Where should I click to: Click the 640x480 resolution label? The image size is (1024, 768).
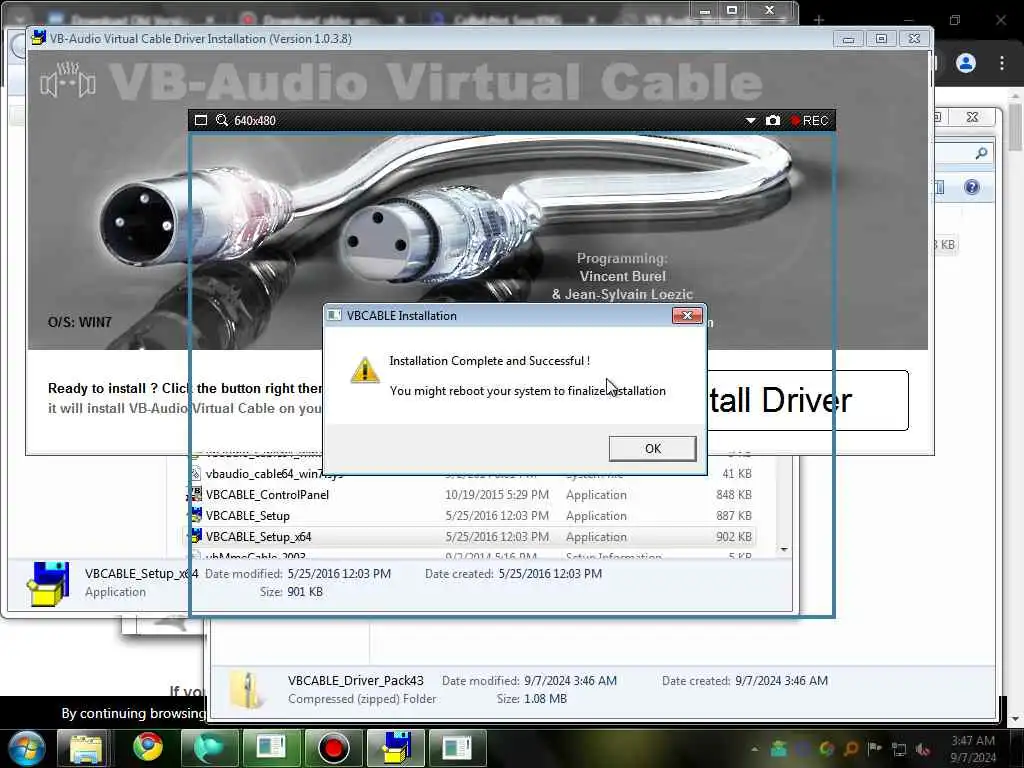[x=255, y=121]
